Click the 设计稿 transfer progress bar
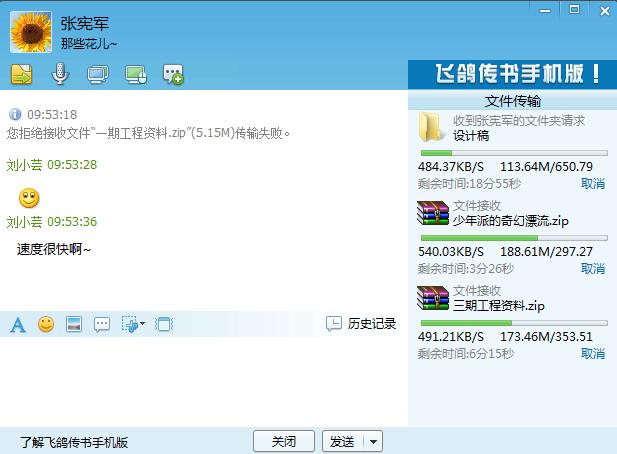617x454 pixels. [x=514, y=153]
